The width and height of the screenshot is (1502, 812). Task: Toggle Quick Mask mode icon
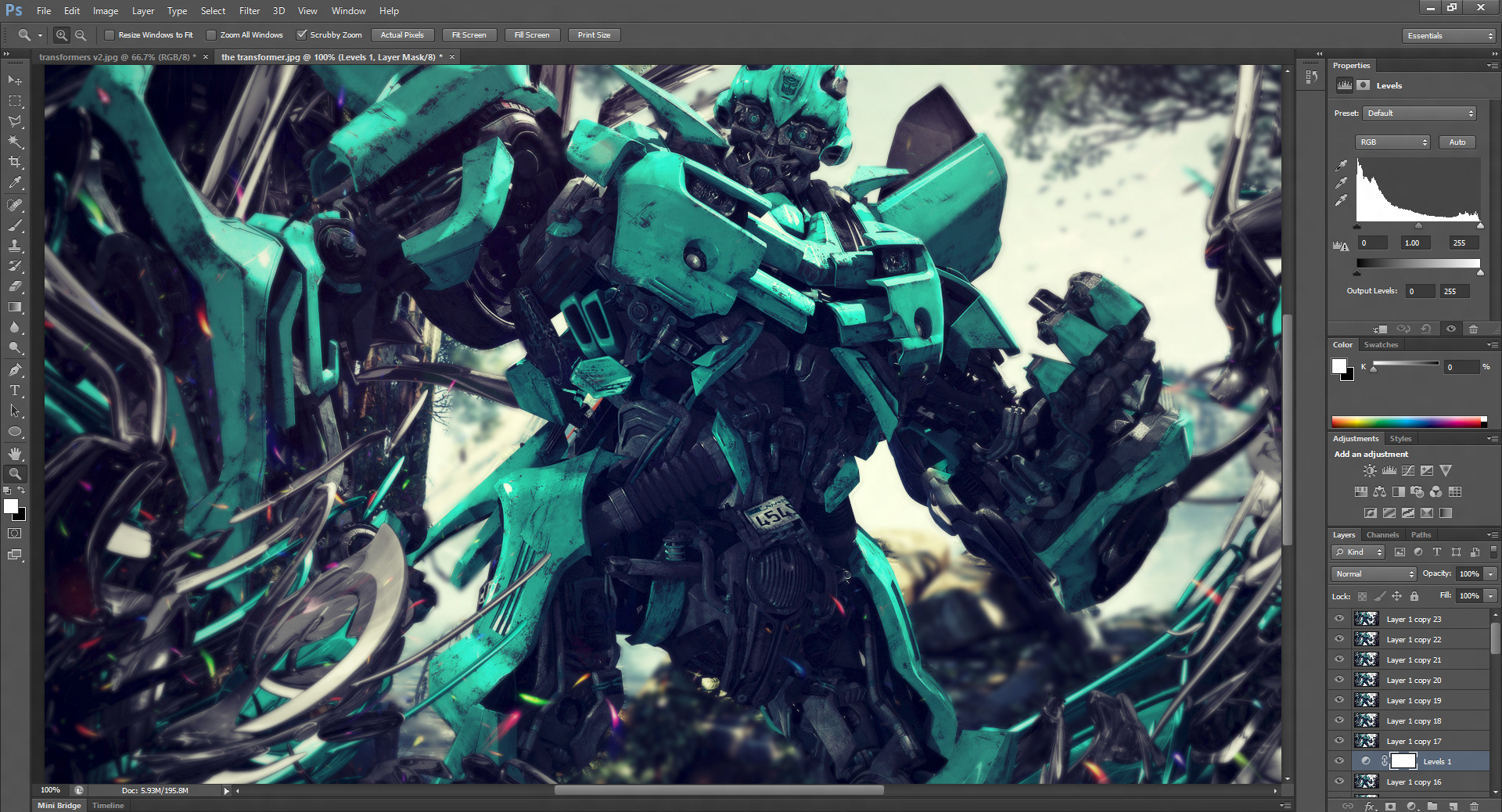pos(15,534)
